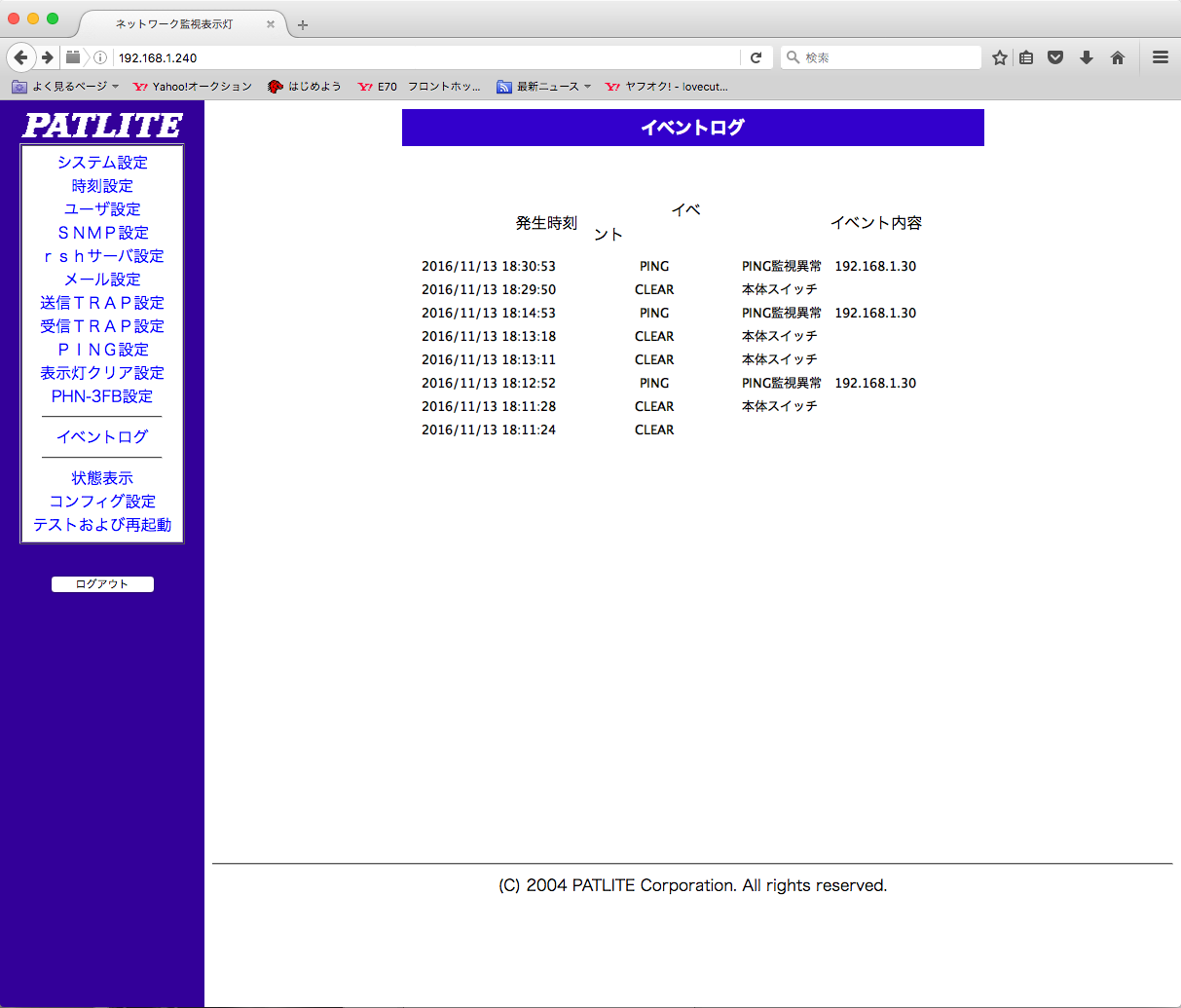1181x1008 pixels.
Task: Open ＰＩＮＧ設定 link
Action: [102, 350]
